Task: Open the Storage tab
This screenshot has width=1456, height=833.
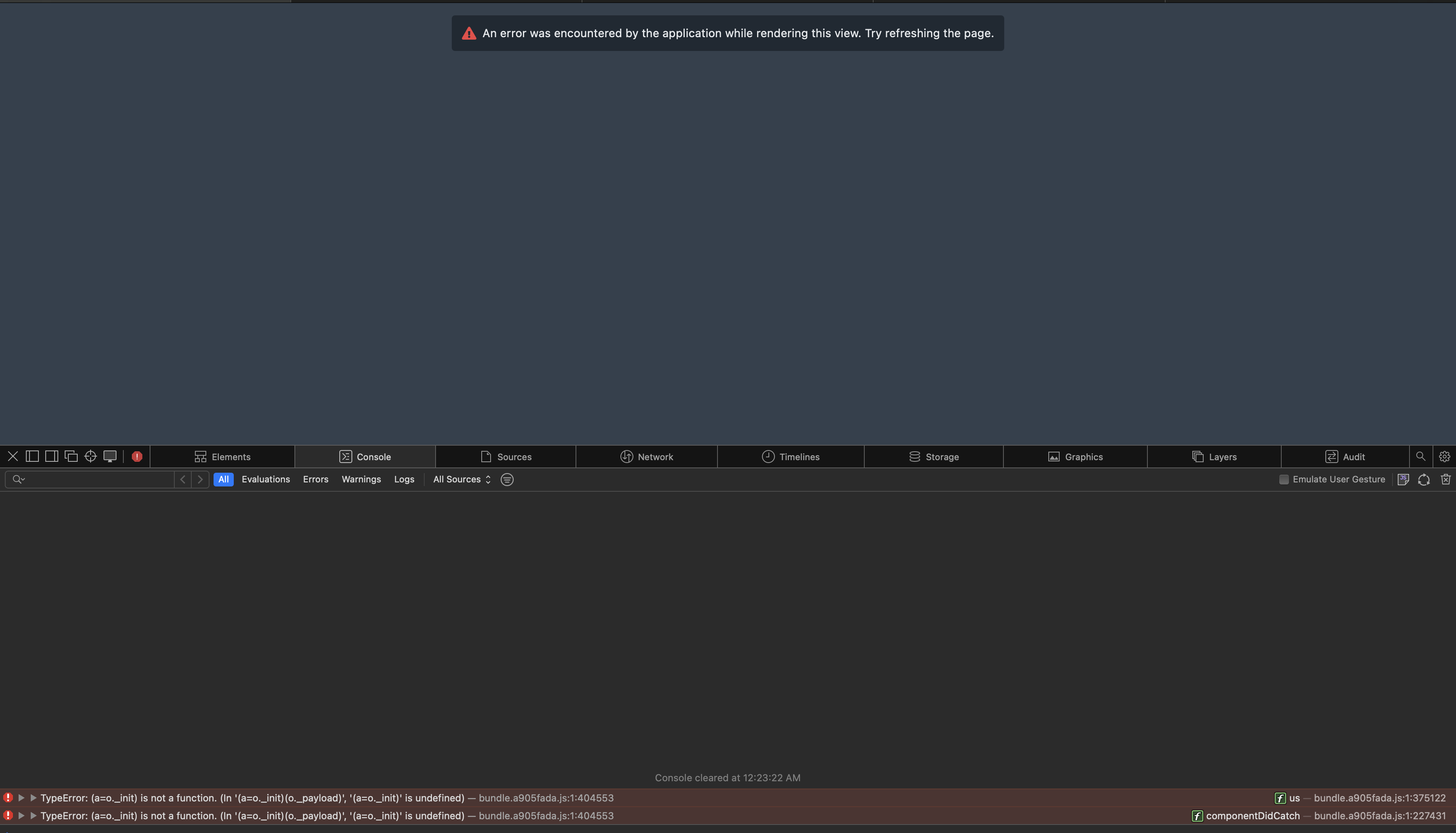Action: point(934,457)
